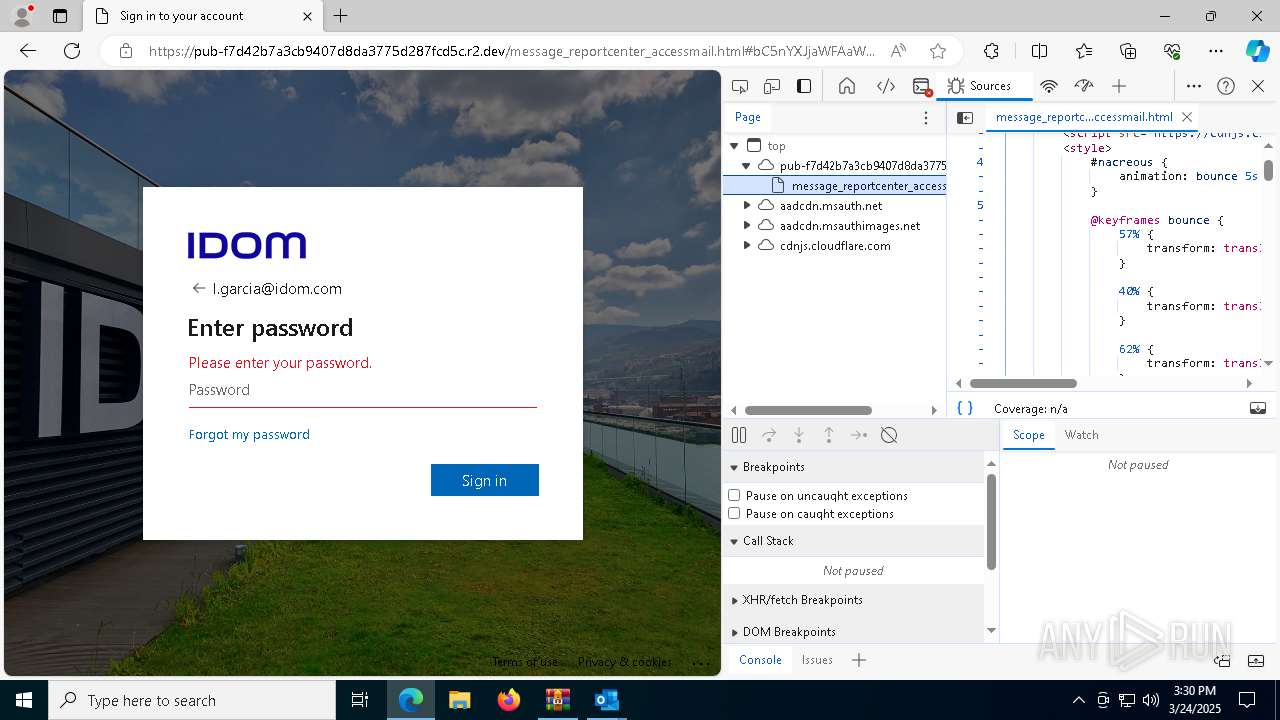Viewport: 1280px width, 720px height.
Task: Open DevTools help question mark
Action: (1226, 86)
